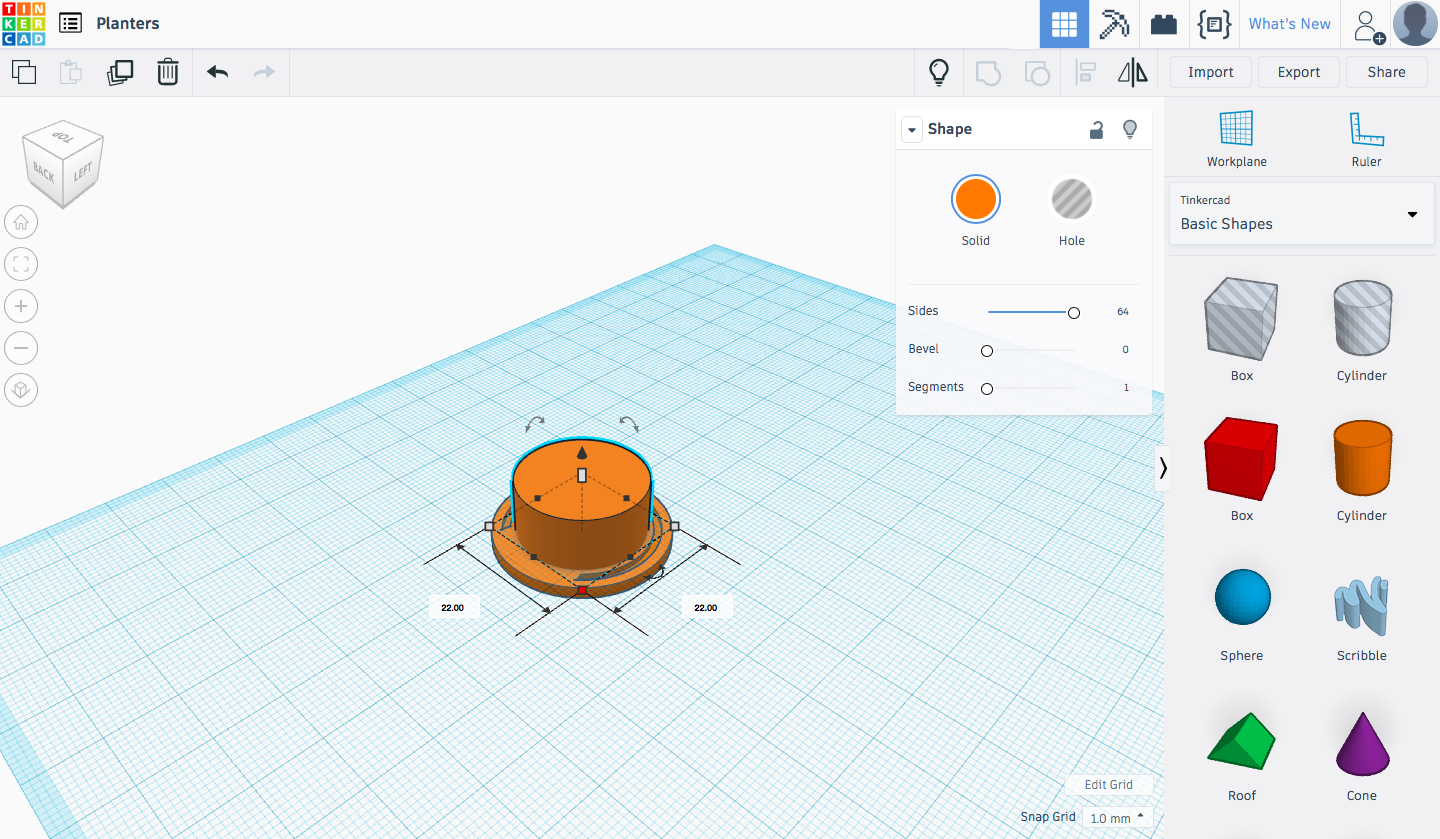Image resolution: width=1440 pixels, height=839 pixels.
Task: Zoom out with minus button
Action: (x=21, y=348)
